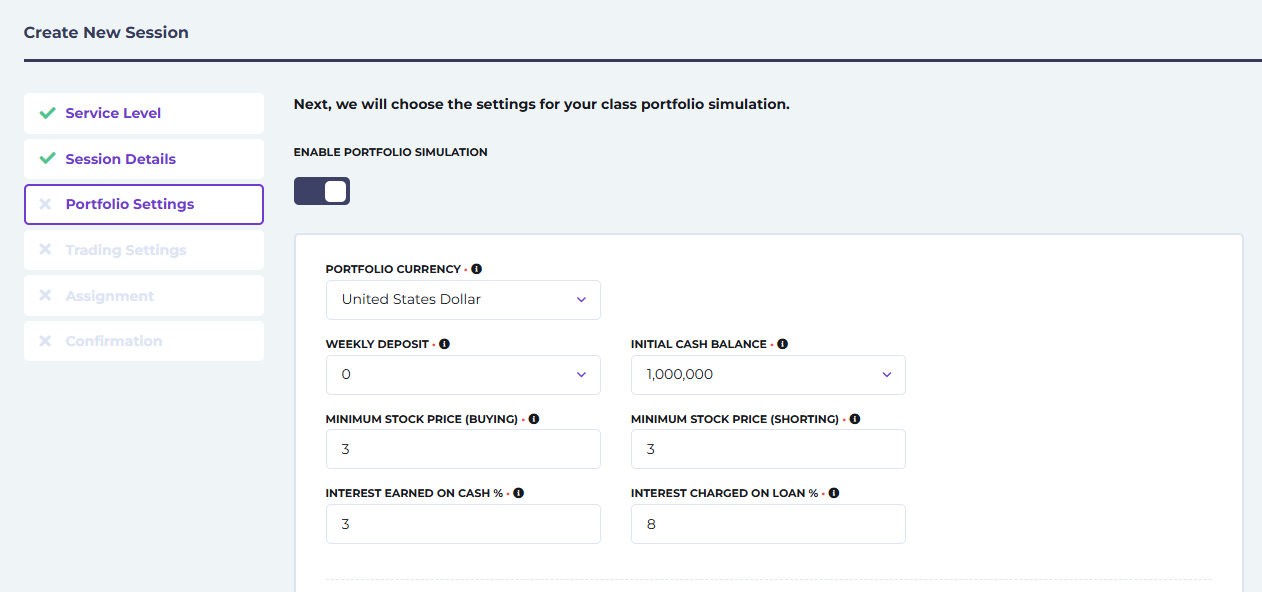Click the Initial Cash Balance info icon
Image resolution: width=1262 pixels, height=592 pixels.
tap(782, 344)
